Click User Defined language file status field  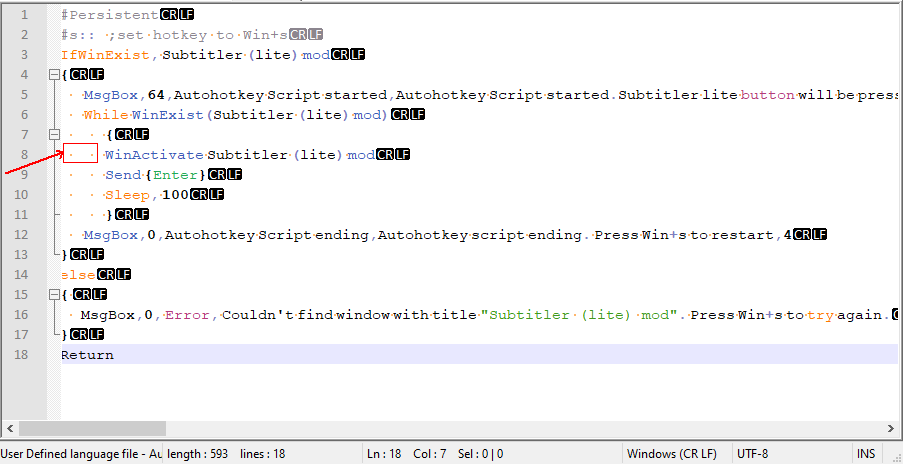[x=81, y=454]
